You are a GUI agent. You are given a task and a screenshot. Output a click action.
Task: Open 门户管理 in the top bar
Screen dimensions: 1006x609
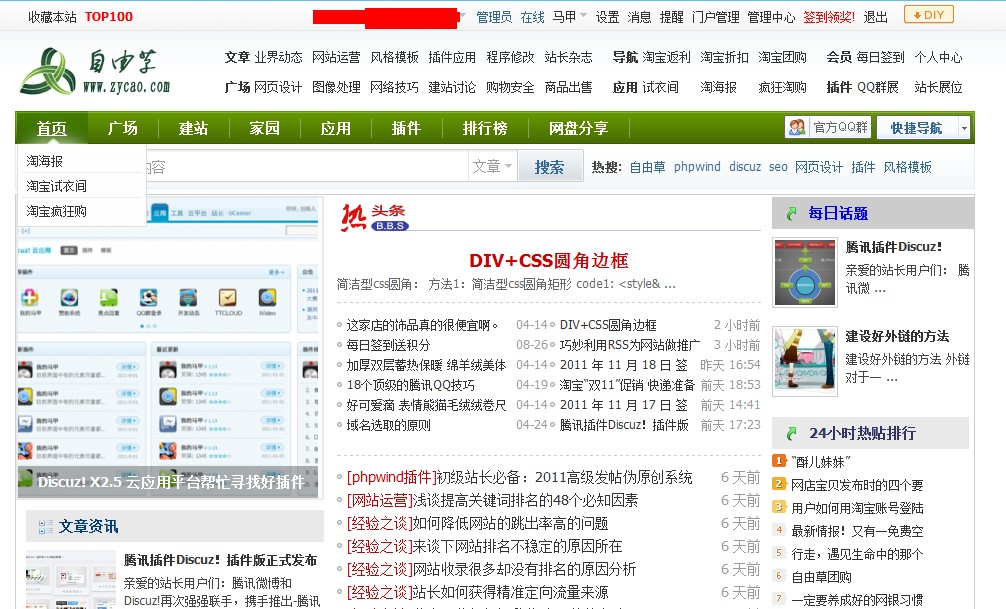pos(715,17)
